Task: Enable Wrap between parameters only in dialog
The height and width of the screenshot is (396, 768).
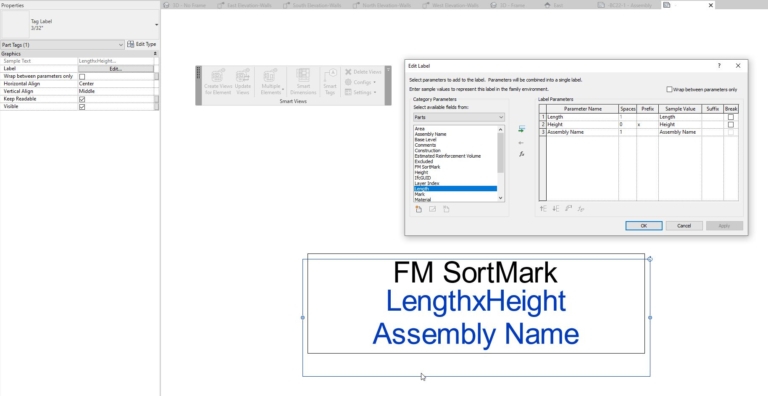Action: (x=669, y=89)
